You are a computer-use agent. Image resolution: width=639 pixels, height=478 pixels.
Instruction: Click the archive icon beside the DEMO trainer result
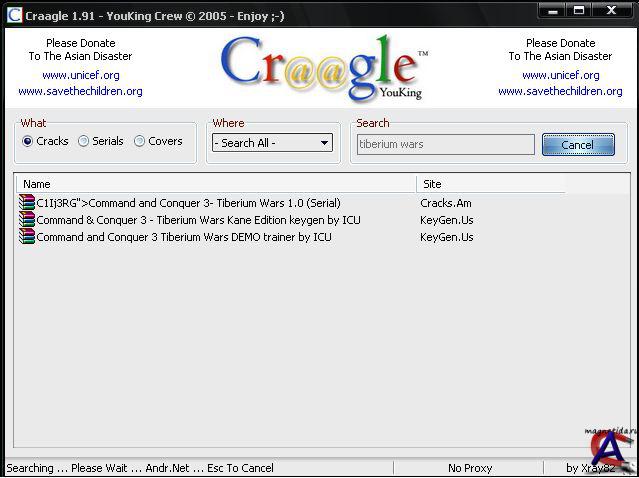pyautogui.click(x=27, y=237)
